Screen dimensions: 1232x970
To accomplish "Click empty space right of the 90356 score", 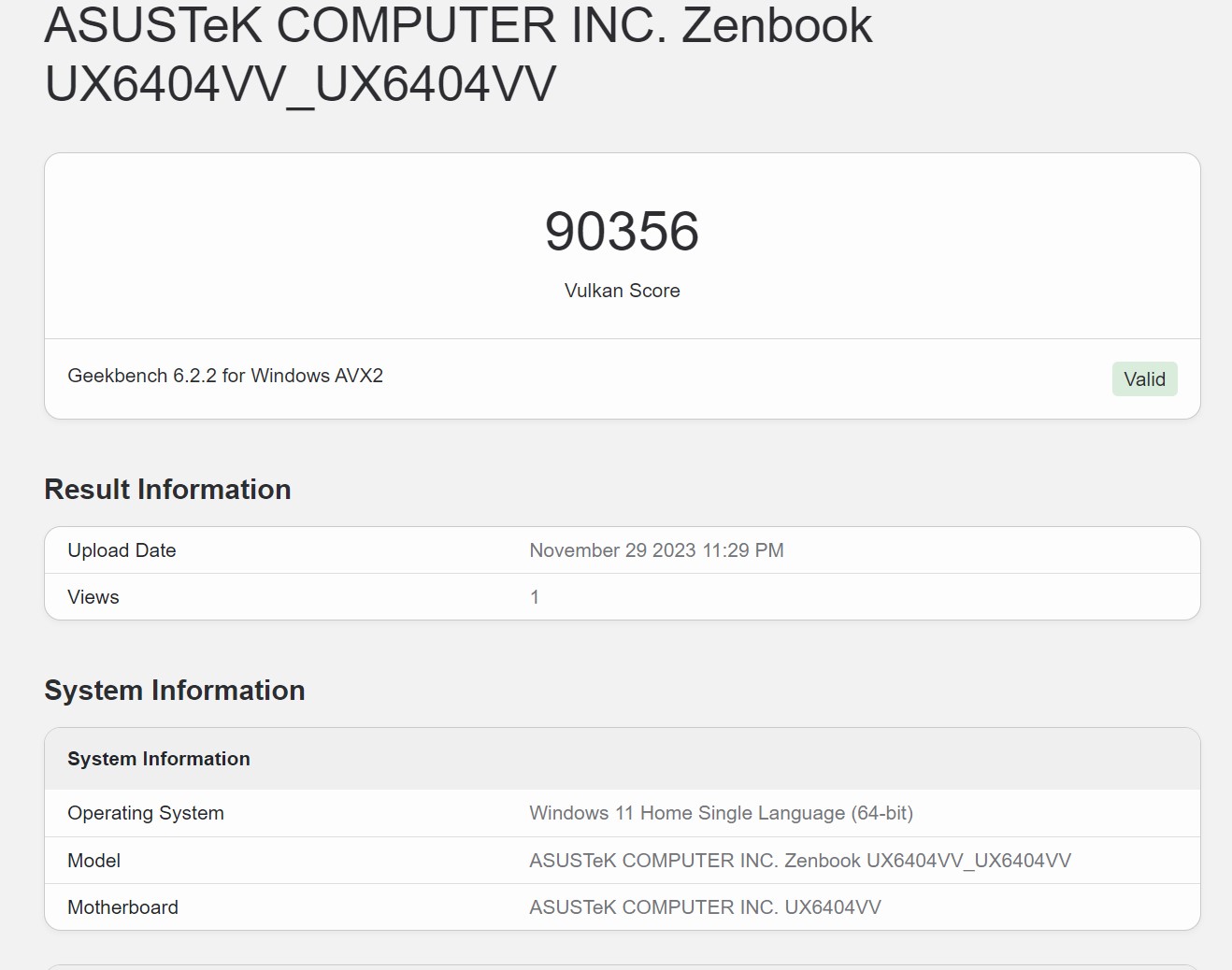I will (935, 234).
